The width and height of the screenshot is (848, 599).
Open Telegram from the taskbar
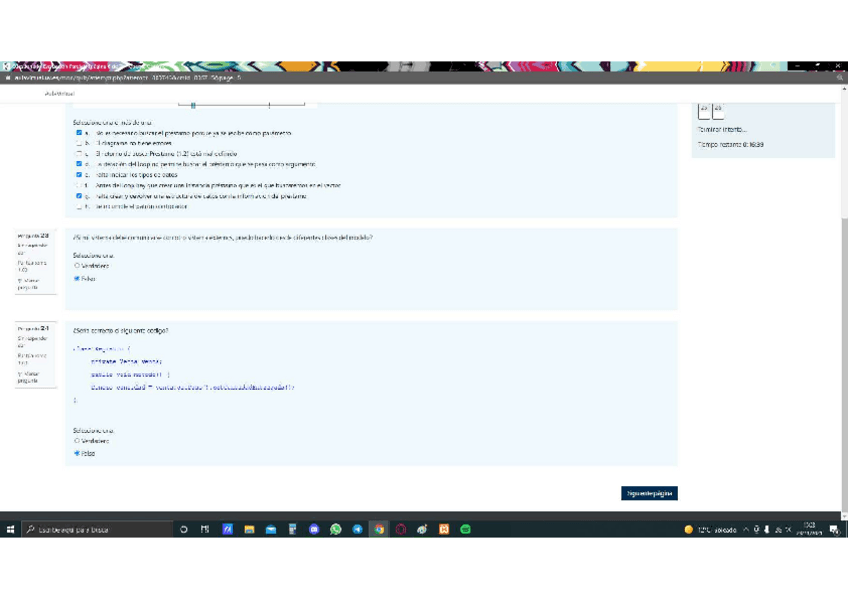coord(357,529)
